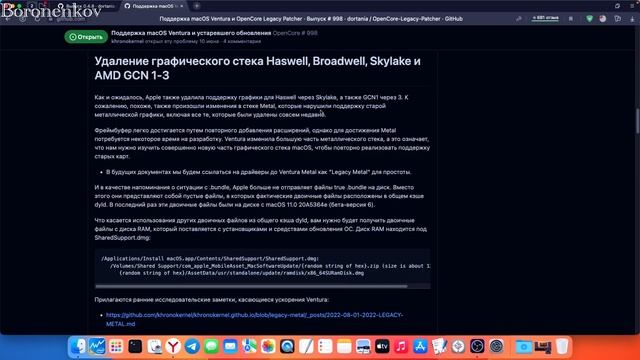640x360 pixels.
Task: Open TextEdit from the Dock
Action: tap(306, 346)
